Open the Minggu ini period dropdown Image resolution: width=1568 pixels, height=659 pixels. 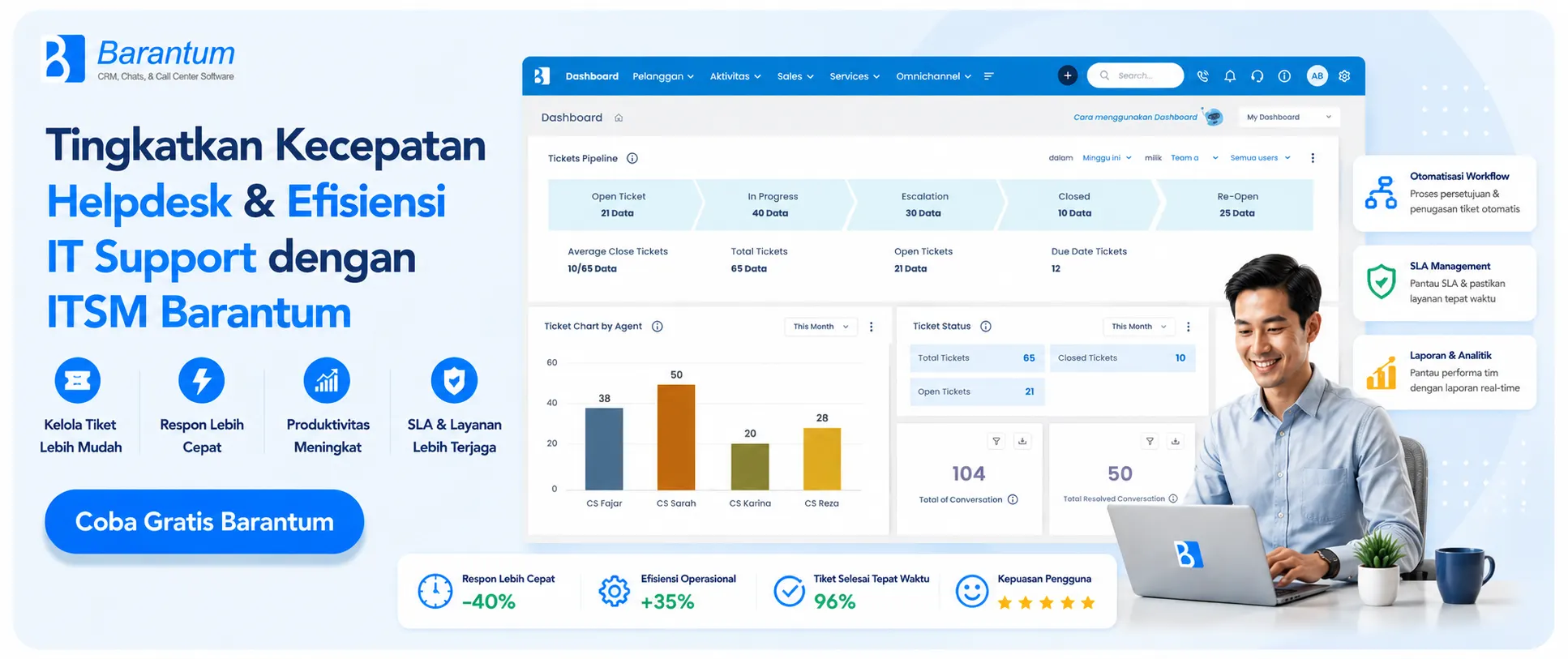tap(1107, 158)
